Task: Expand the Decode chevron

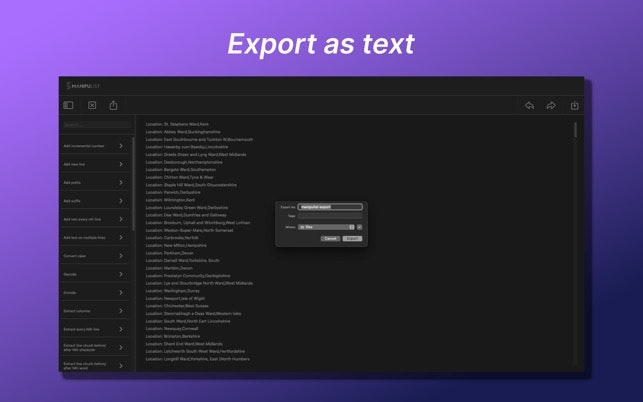Action: pos(121,274)
